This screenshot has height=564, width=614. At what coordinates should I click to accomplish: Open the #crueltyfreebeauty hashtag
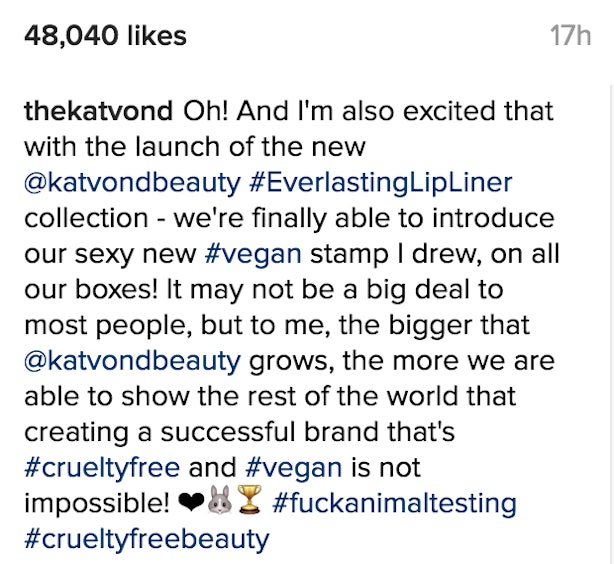(x=146, y=539)
